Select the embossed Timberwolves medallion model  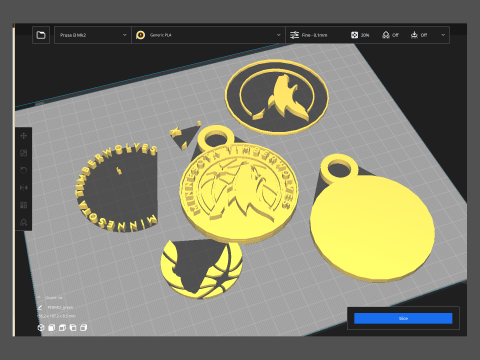pos(238,190)
